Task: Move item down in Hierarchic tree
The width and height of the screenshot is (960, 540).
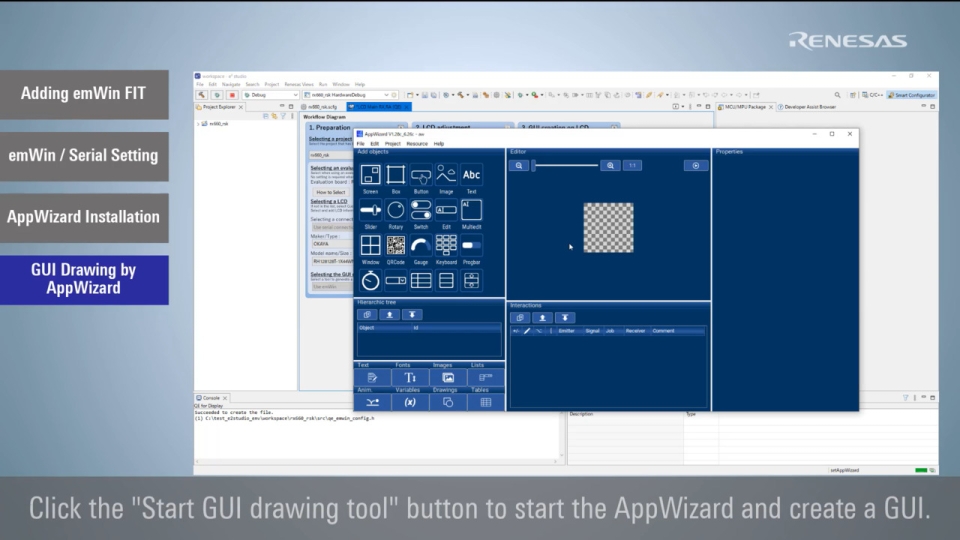Action: (x=412, y=315)
